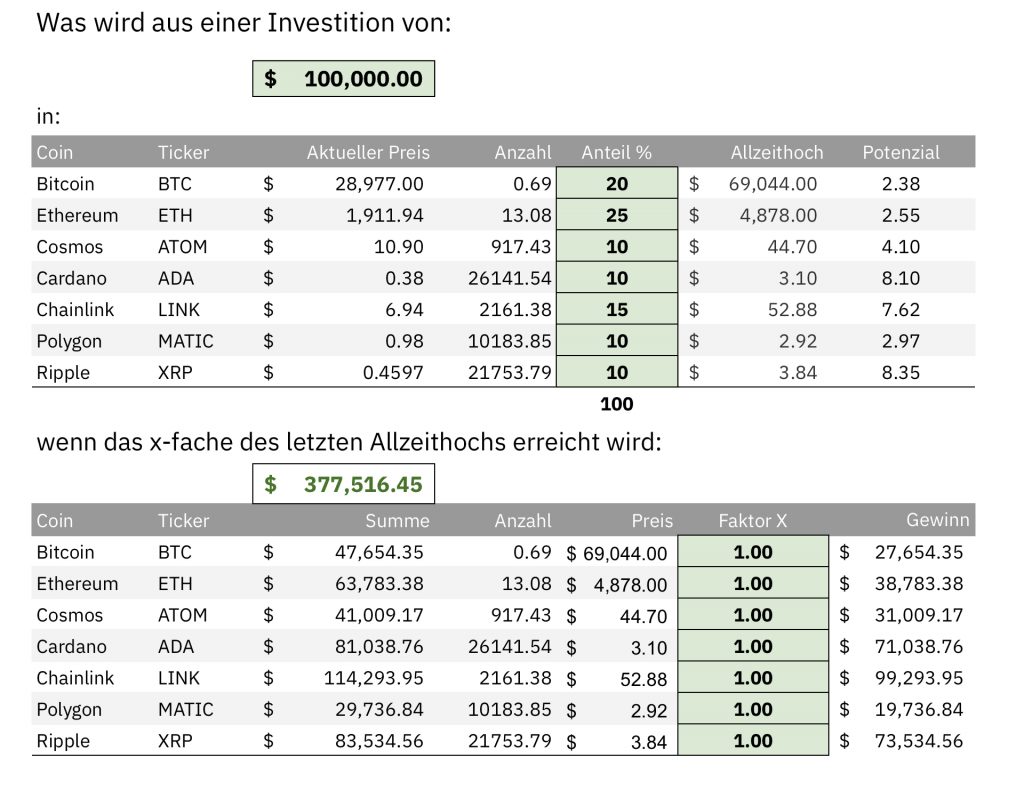Select Chainlink current price 6.94
This screenshot has width=1024, height=791.
pyautogui.click(x=404, y=309)
